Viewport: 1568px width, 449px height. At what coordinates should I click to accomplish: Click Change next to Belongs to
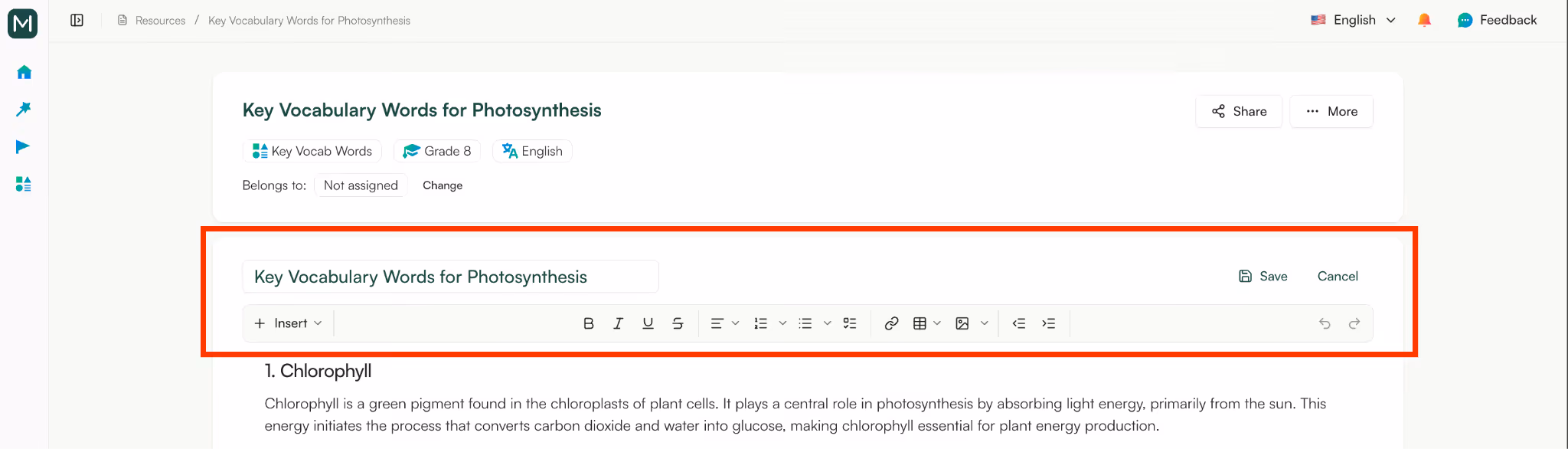[x=443, y=185]
